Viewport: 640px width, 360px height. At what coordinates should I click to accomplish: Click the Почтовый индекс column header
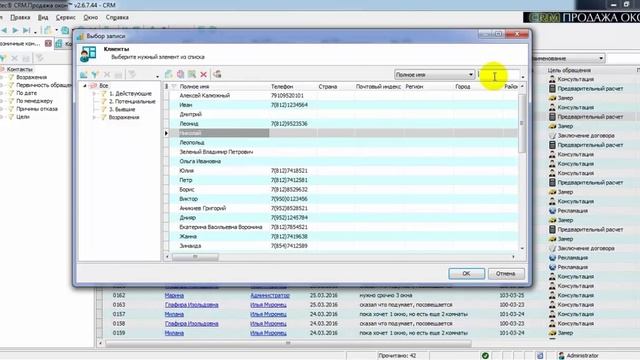click(378, 87)
